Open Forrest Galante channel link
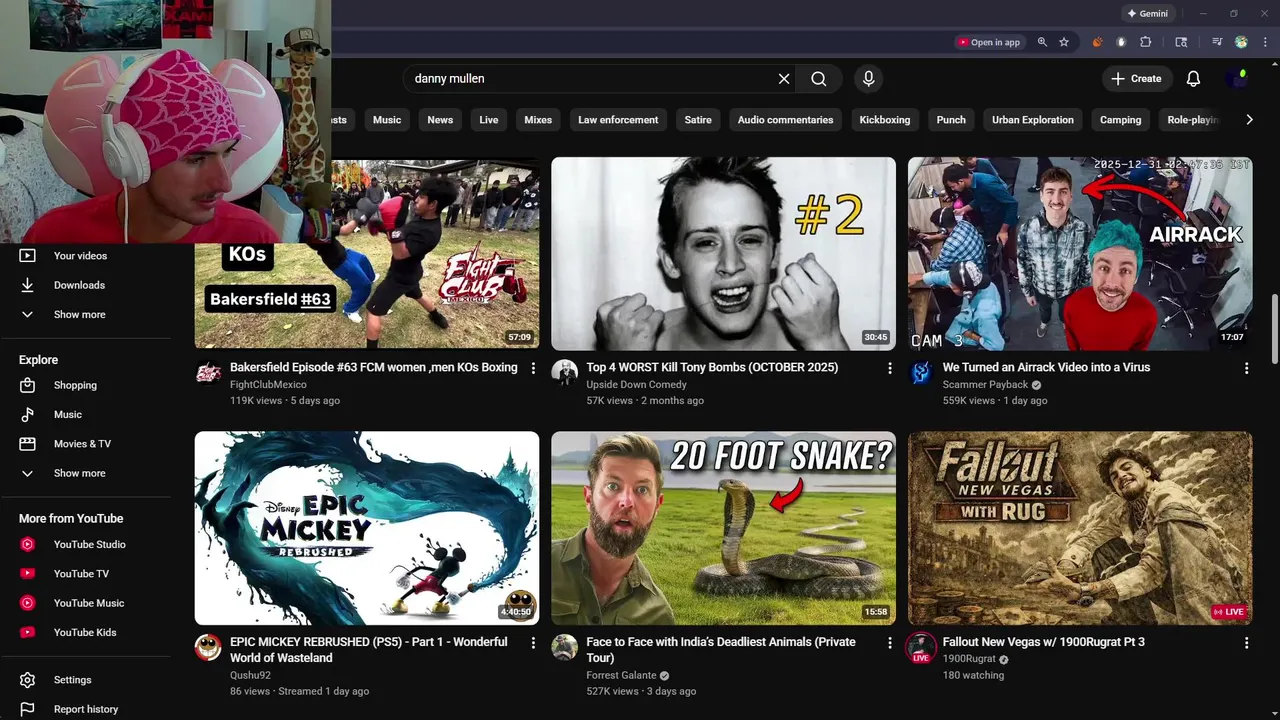Viewport: 1280px width, 720px height. coord(621,675)
